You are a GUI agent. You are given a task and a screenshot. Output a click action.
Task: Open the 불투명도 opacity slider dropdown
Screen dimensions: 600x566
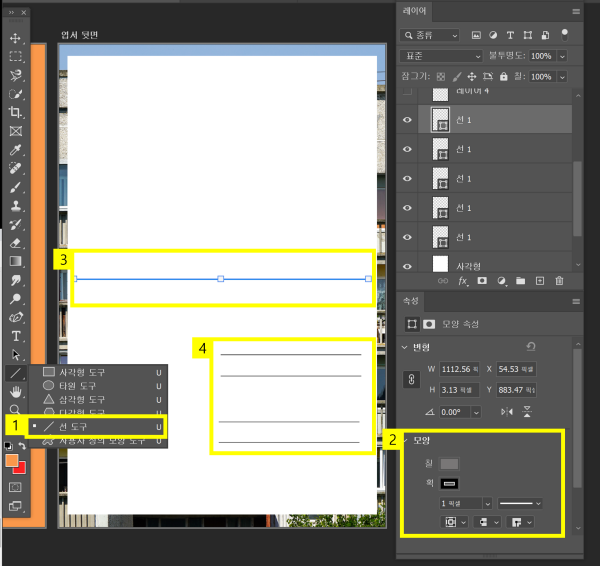(x=562, y=56)
